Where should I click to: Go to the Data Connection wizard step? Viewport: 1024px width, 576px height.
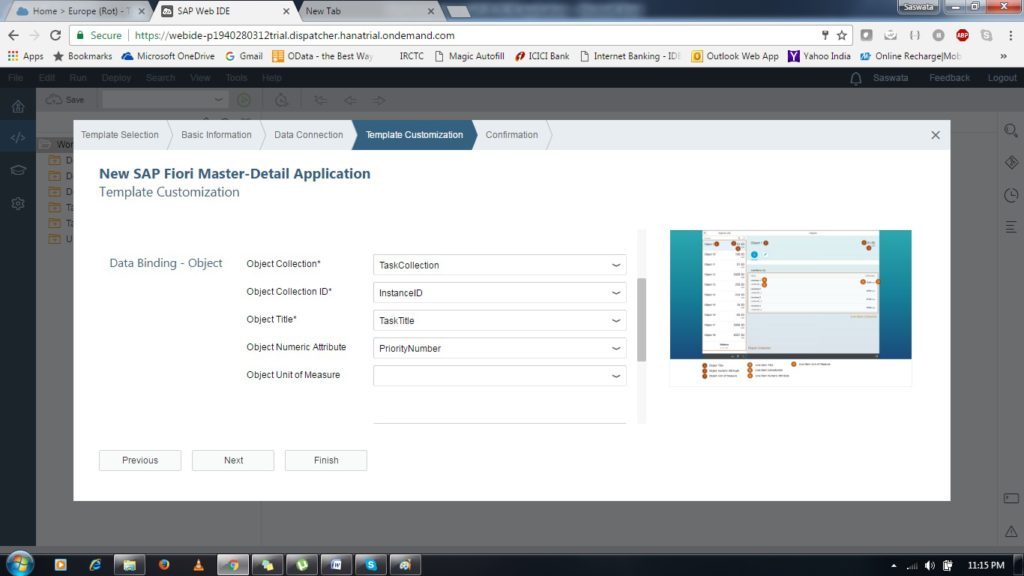click(x=308, y=135)
